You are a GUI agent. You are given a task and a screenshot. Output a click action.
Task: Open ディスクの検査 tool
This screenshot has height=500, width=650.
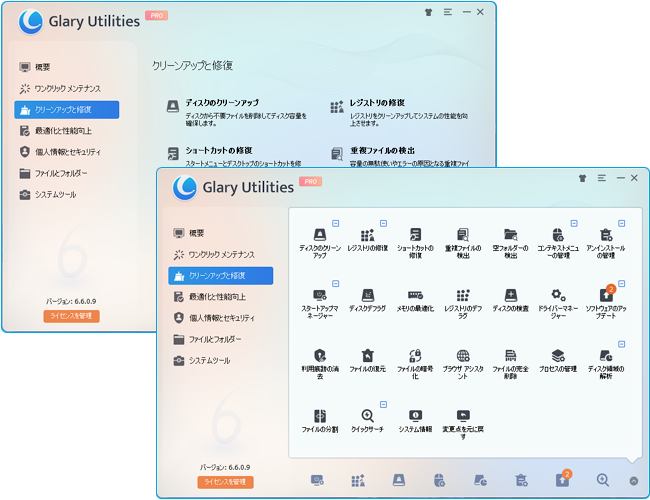(x=510, y=300)
